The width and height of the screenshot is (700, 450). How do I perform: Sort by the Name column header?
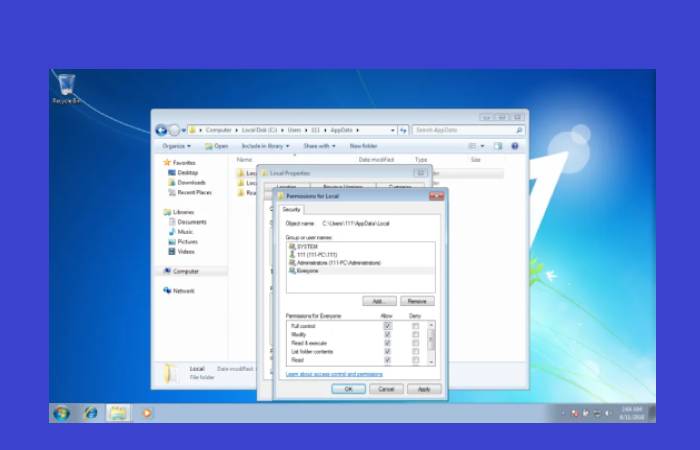coord(245,159)
